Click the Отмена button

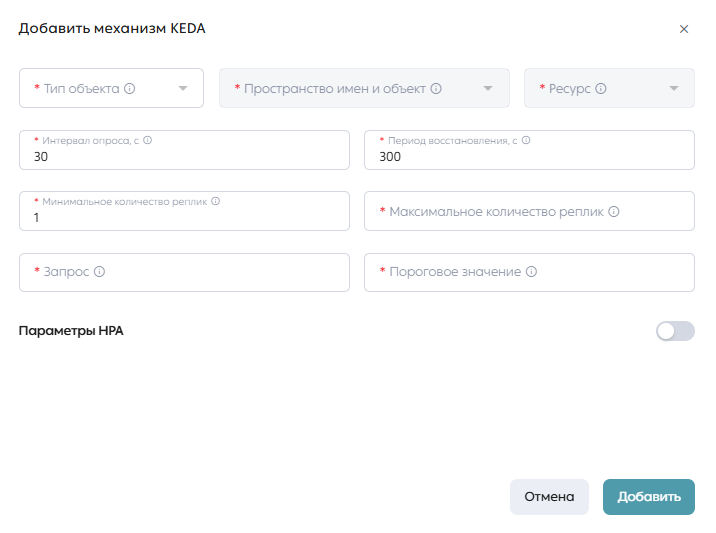549,497
